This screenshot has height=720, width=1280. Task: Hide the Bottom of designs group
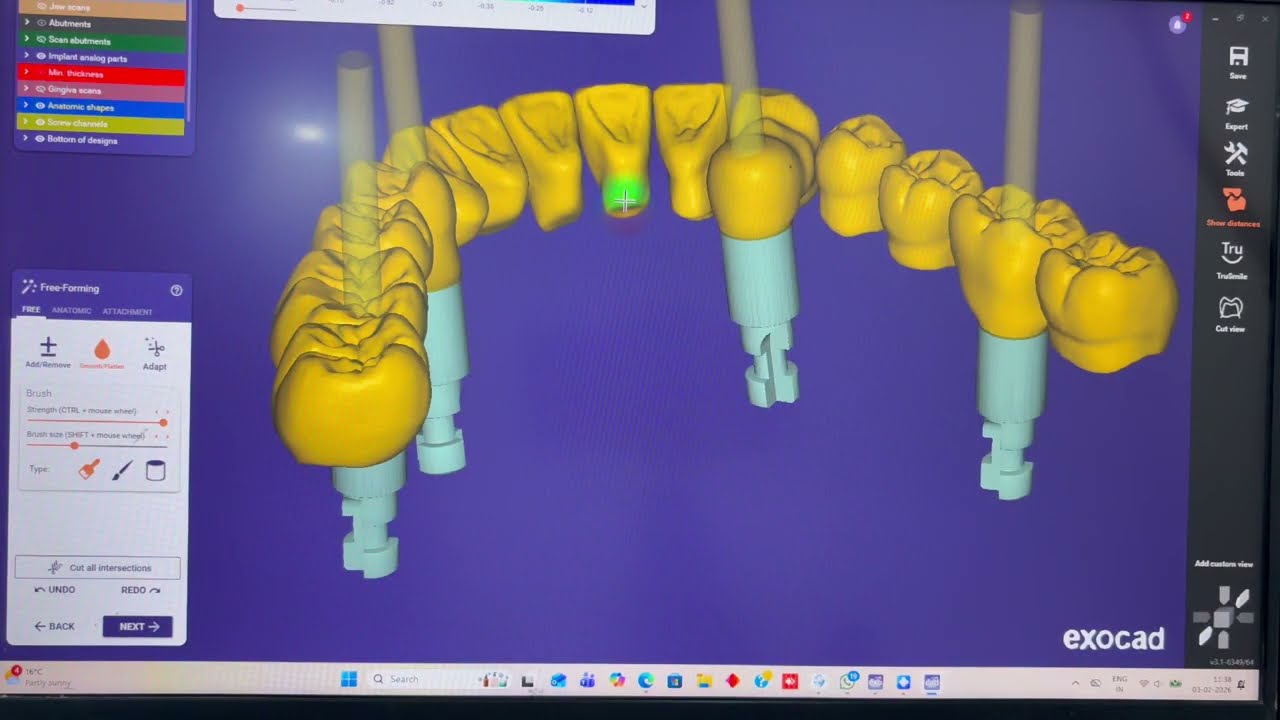[x=41, y=139]
